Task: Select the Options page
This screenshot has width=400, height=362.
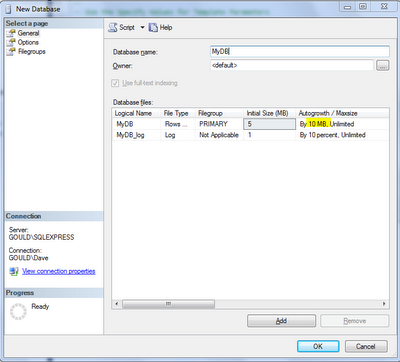Action: (28, 42)
